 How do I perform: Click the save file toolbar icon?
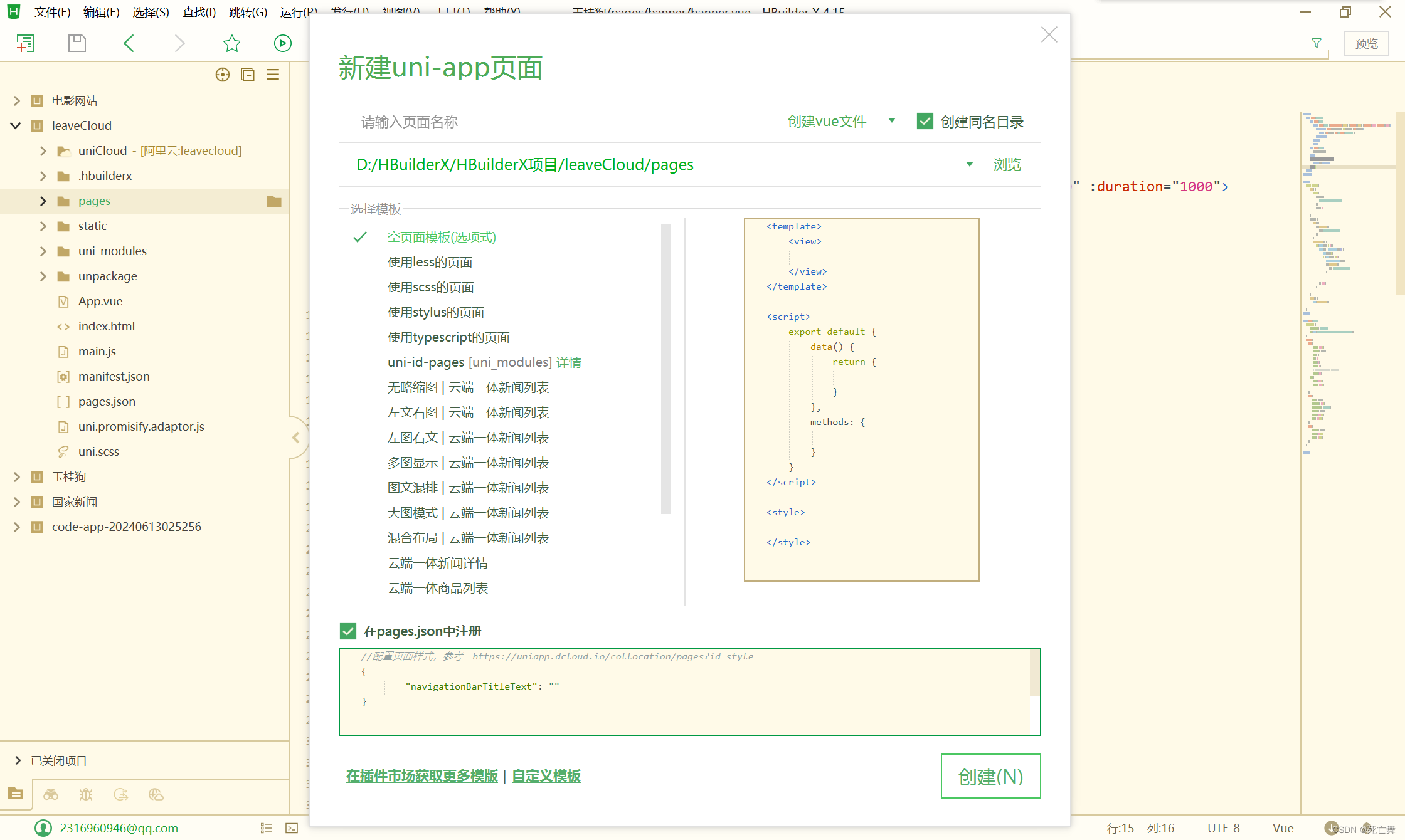[x=77, y=43]
